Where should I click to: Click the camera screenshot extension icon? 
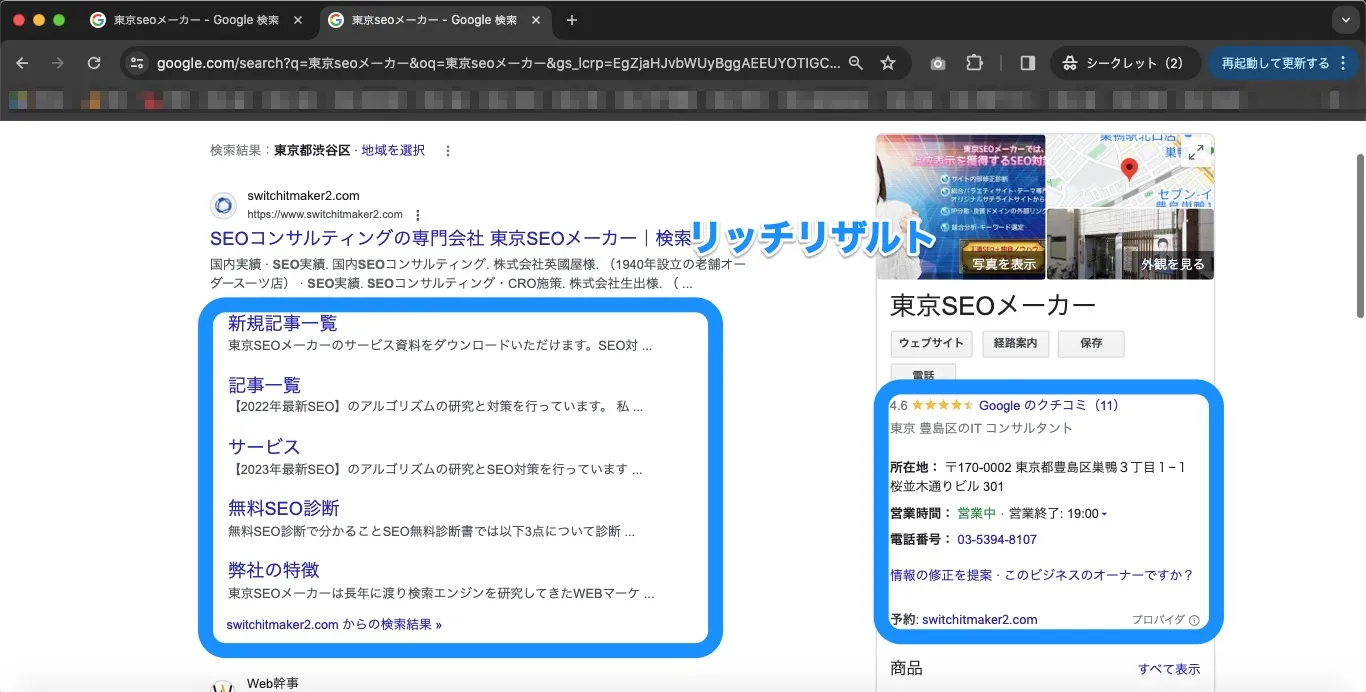(x=938, y=63)
